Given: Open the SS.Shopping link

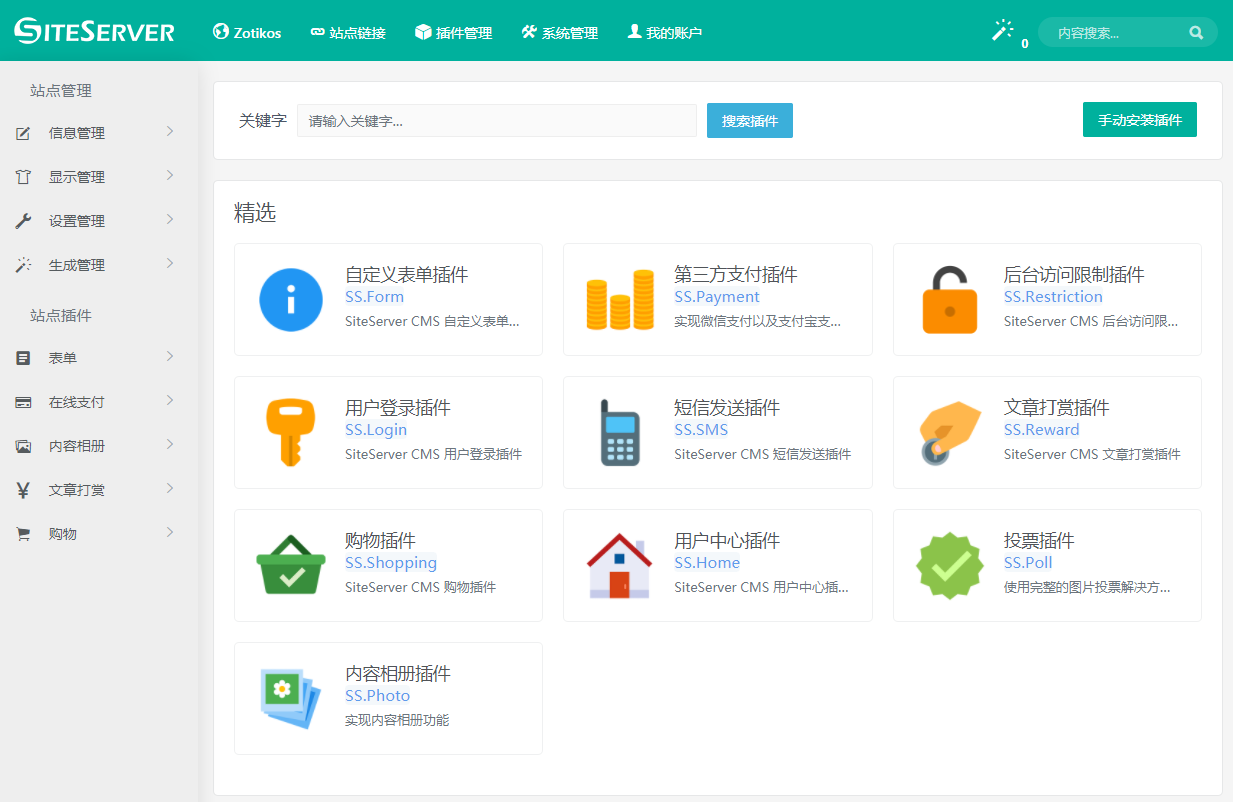Looking at the screenshot, I should (x=391, y=563).
